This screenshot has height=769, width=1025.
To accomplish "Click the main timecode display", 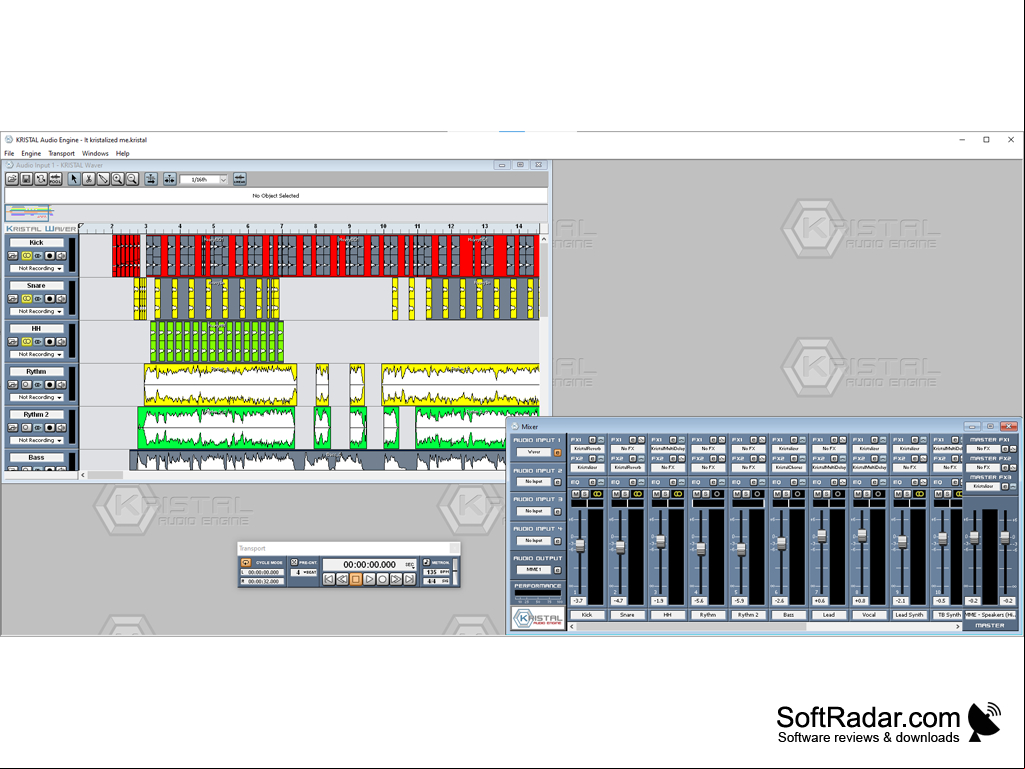I will coord(369,564).
